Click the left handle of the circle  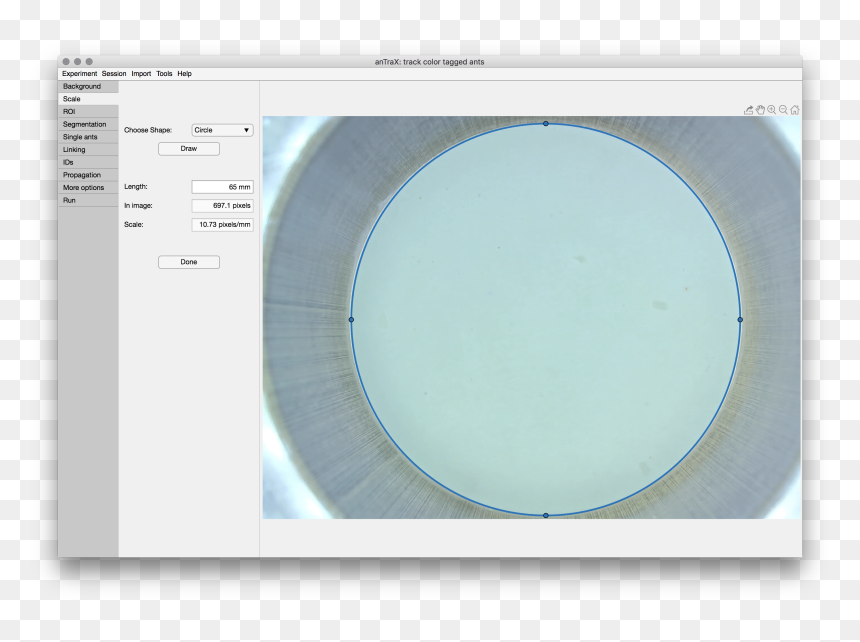[351, 319]
